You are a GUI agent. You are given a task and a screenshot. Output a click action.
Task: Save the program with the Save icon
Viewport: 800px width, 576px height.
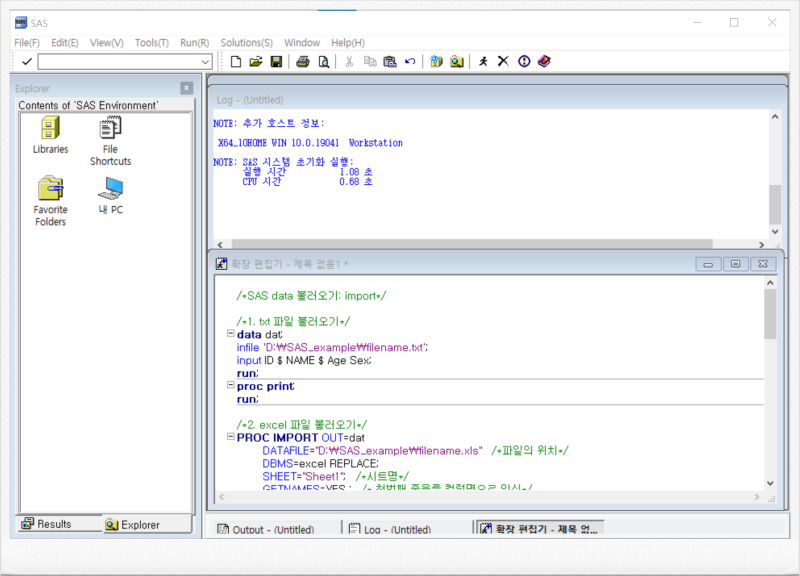[x=275, y=61]
